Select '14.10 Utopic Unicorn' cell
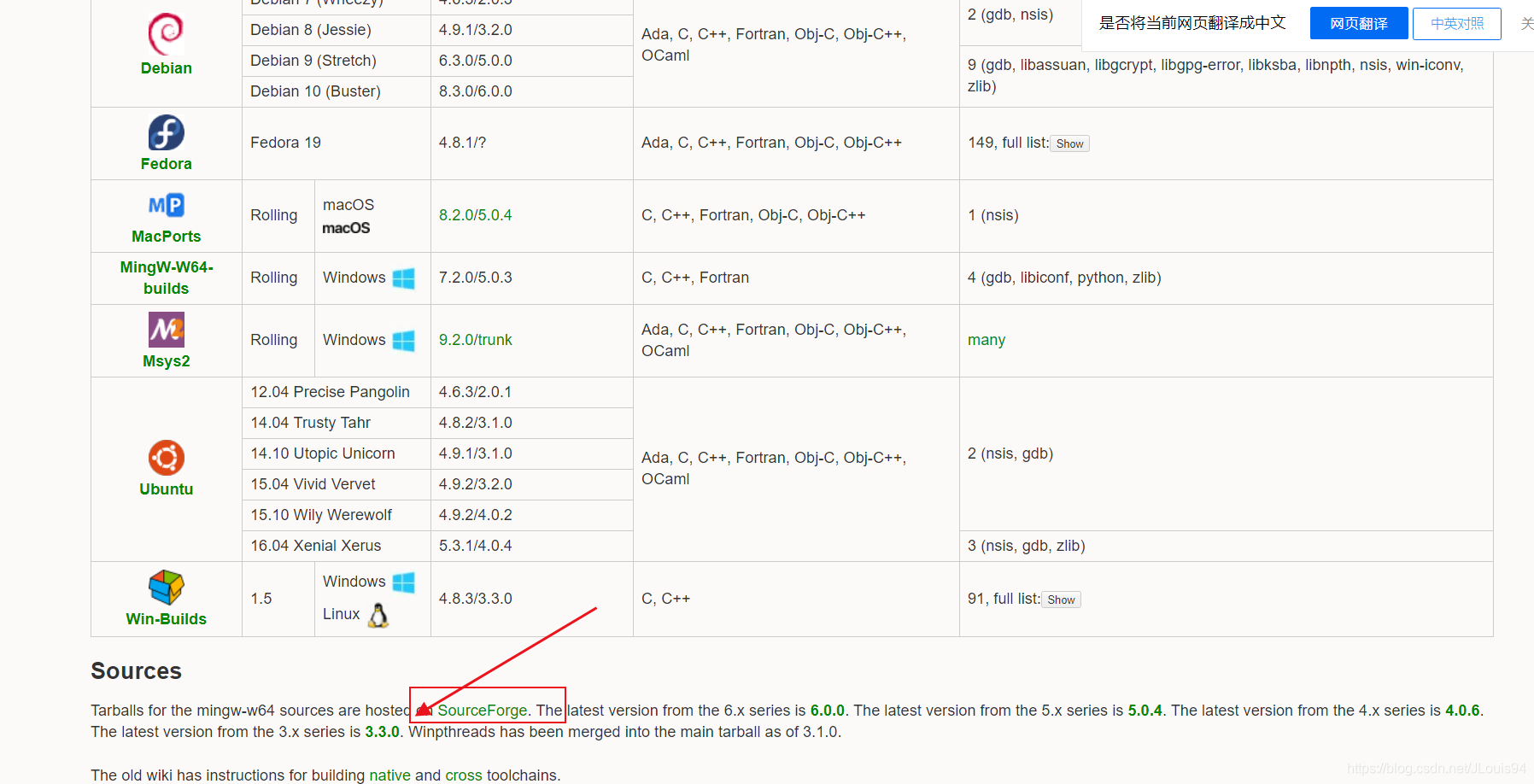 coord(337,454)
